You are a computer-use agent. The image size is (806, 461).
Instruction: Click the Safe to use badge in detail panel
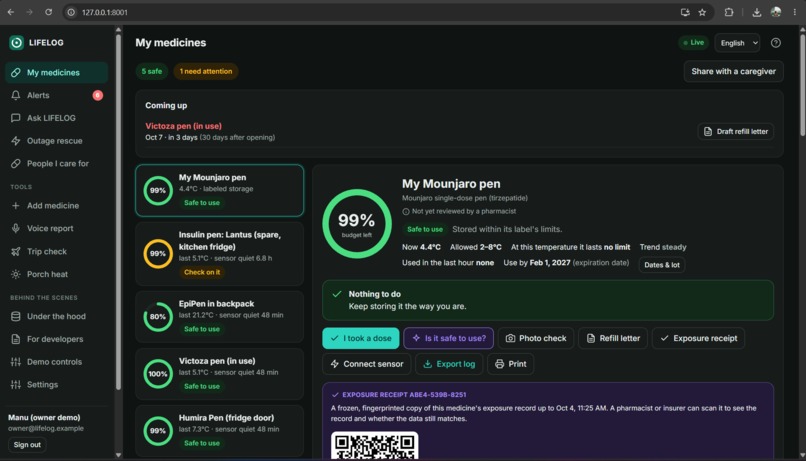(425, 229)
